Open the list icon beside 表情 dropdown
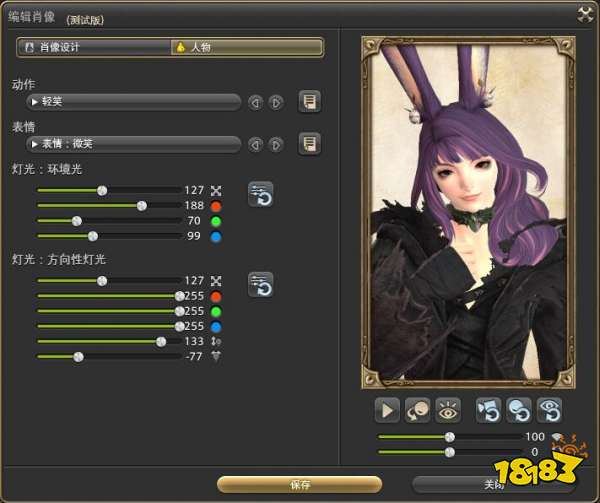600x503 pixels. pyautogui.click(x=310, y=143)
